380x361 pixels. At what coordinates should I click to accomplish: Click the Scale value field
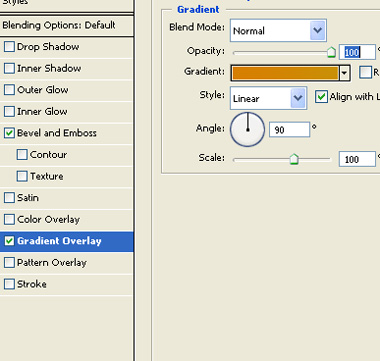[x=357, y=159]
